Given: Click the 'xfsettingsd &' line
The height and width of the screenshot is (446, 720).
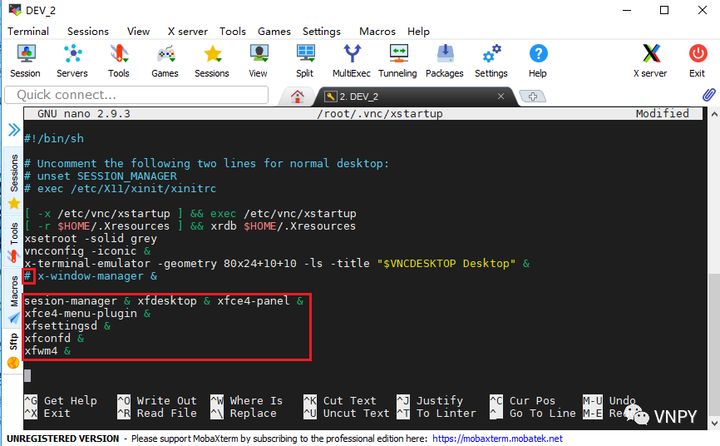Looking at the screenshot, I should pos(68,326).
